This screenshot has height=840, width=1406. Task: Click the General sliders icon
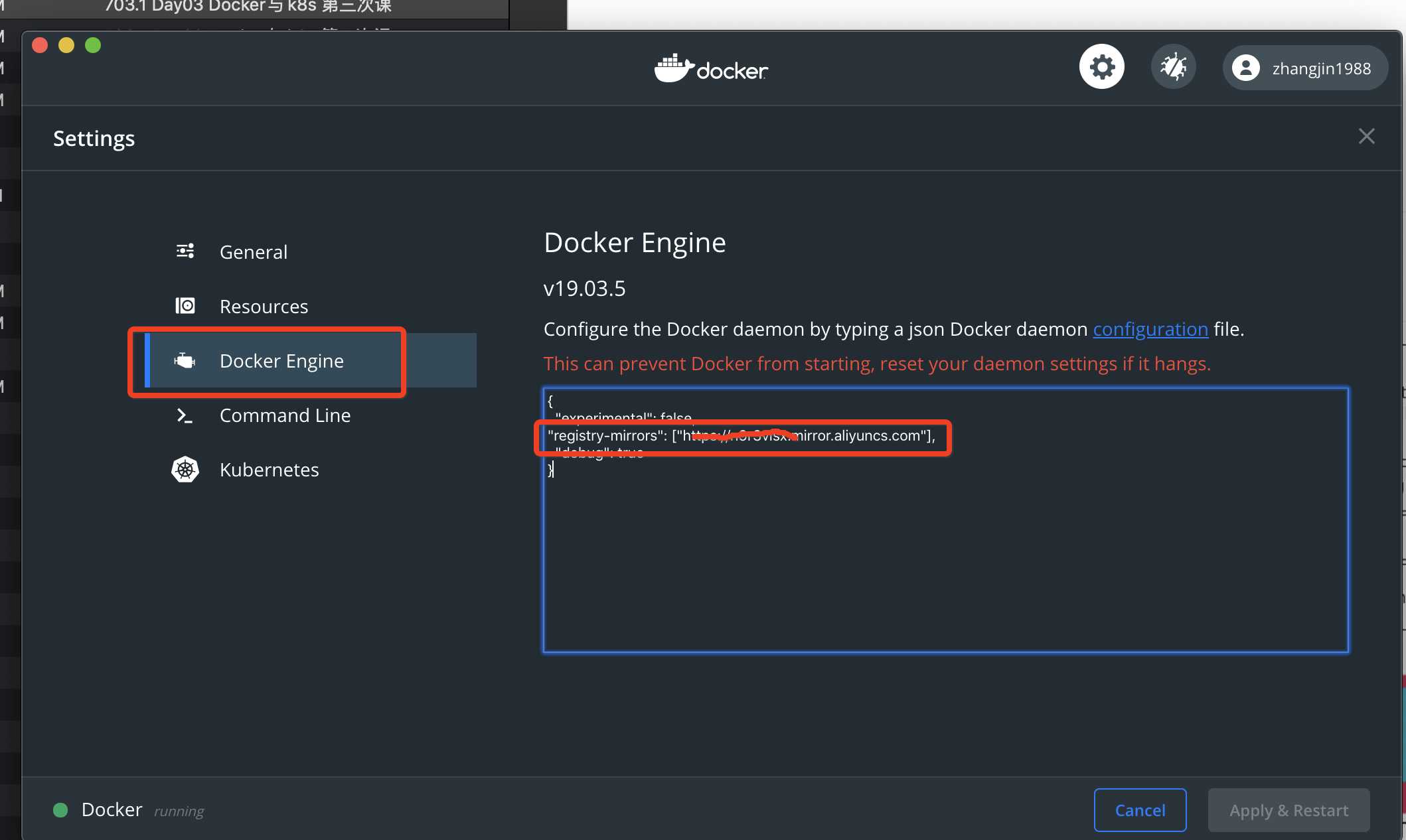point(185,251)
